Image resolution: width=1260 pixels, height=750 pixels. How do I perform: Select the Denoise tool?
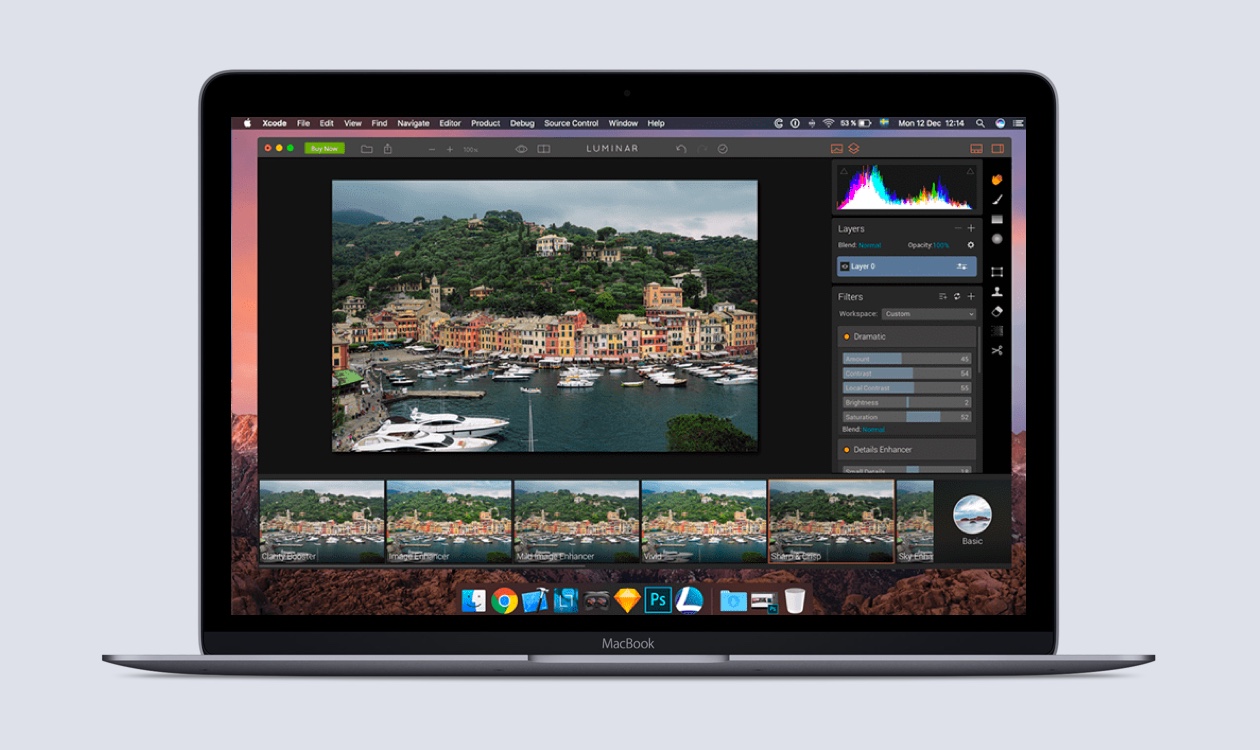click(997, 331)
